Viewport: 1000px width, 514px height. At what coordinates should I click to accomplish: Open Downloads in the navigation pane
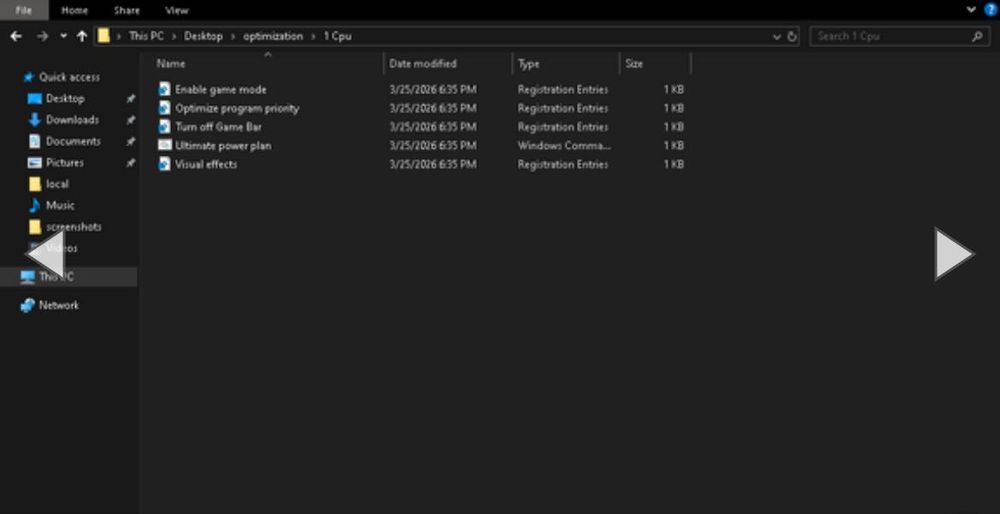pyautogui.click(x=72, y=120)
